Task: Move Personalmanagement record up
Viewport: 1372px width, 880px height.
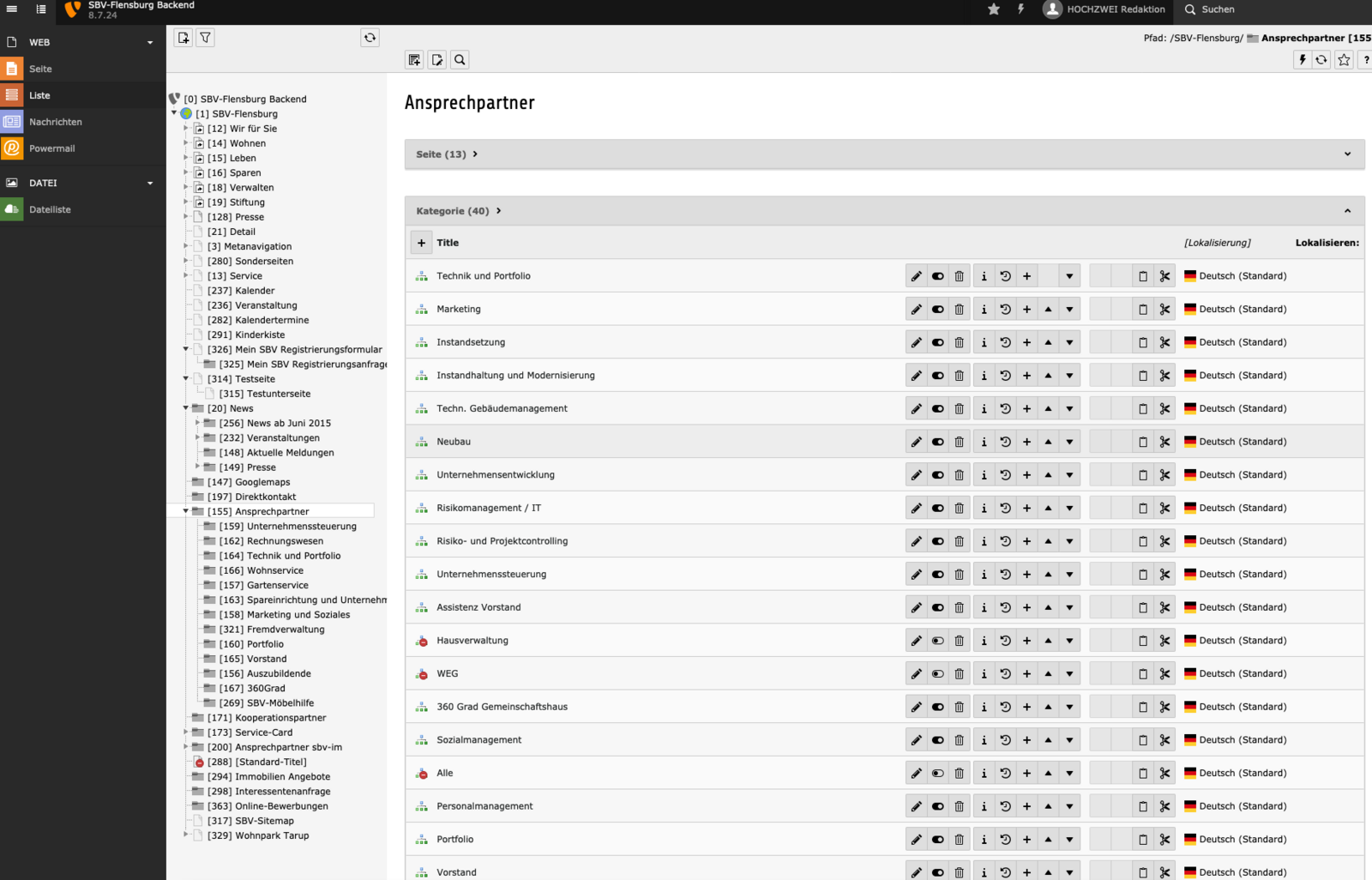Action: pos(1048,806)
